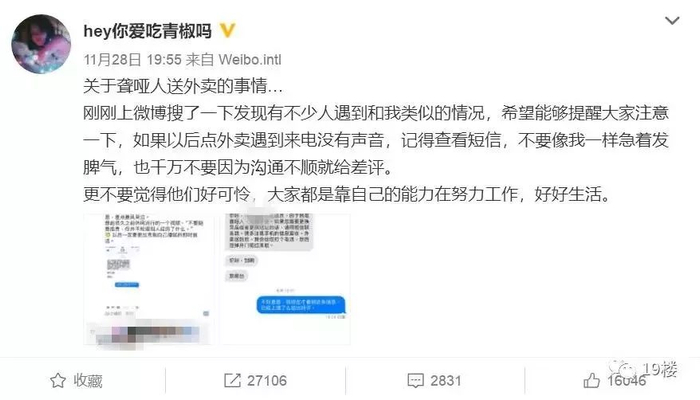Open the 11月28日 19:55 timestamp link

tap(133, 59)
